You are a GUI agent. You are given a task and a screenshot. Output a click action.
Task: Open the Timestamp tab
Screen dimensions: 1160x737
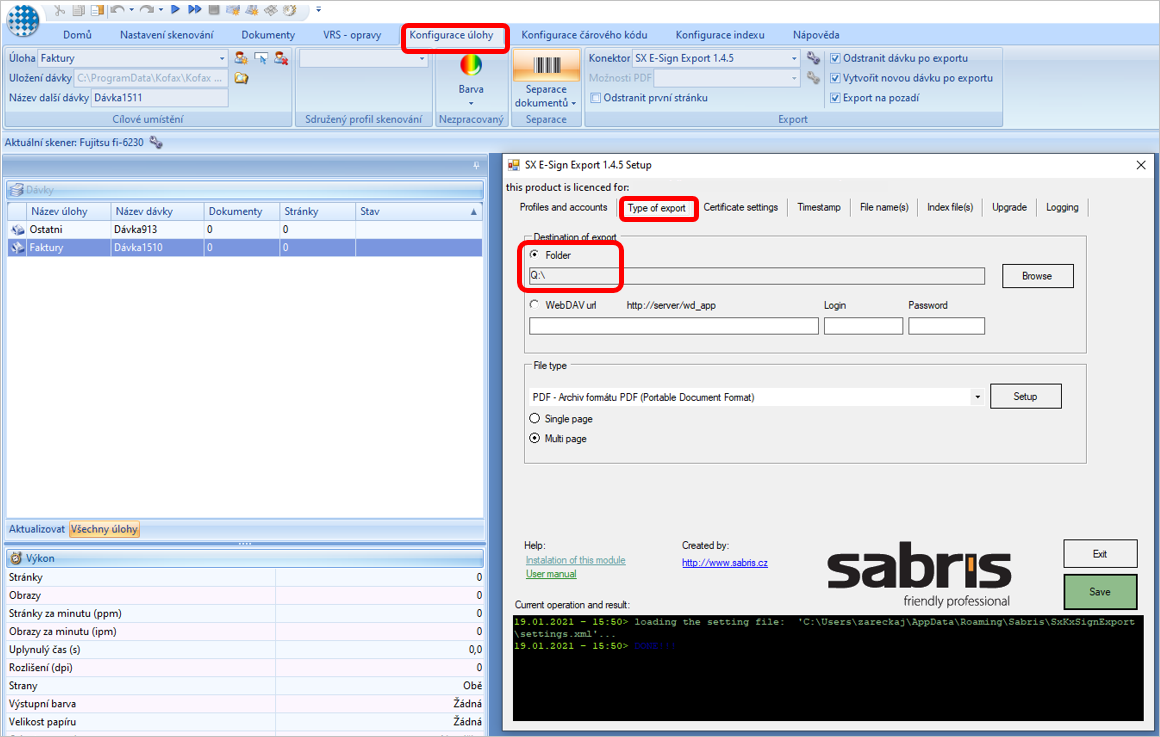(x=819, y=207)
